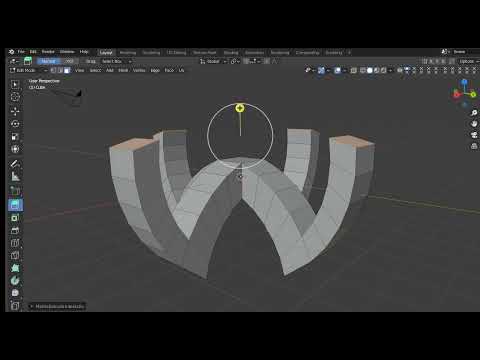The width and height of the screenshot is (480, 360).
Task: Open the pivot point dropdown
Action: point(235,61)
